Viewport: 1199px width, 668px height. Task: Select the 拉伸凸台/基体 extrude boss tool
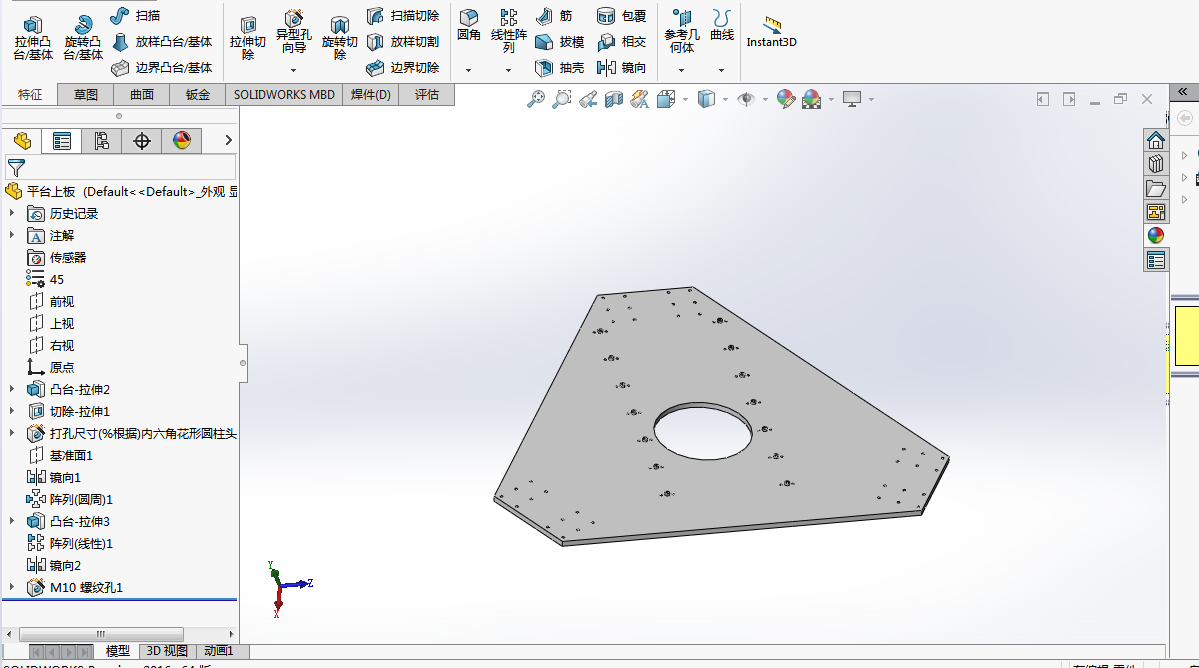[33, 38]
